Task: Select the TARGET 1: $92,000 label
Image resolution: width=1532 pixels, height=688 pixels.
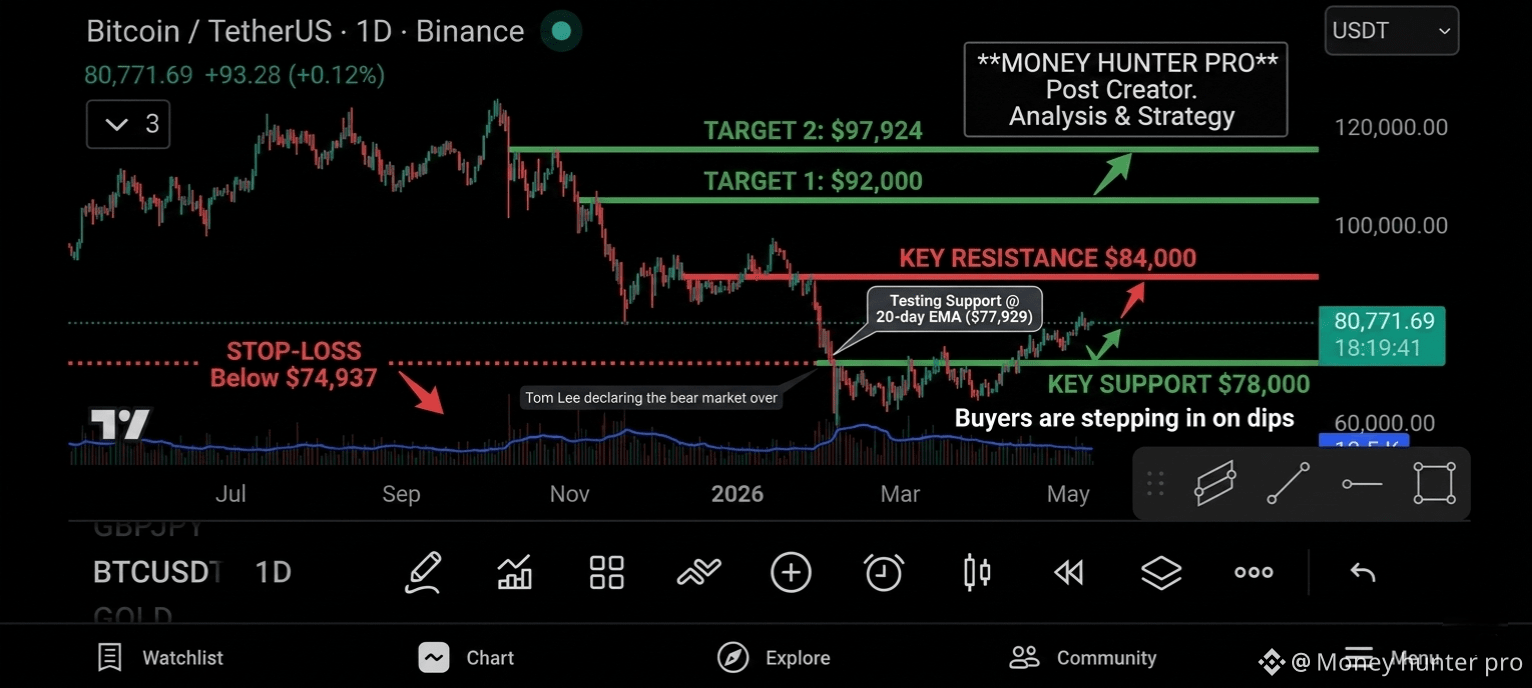Action: [x=813, y=181]
